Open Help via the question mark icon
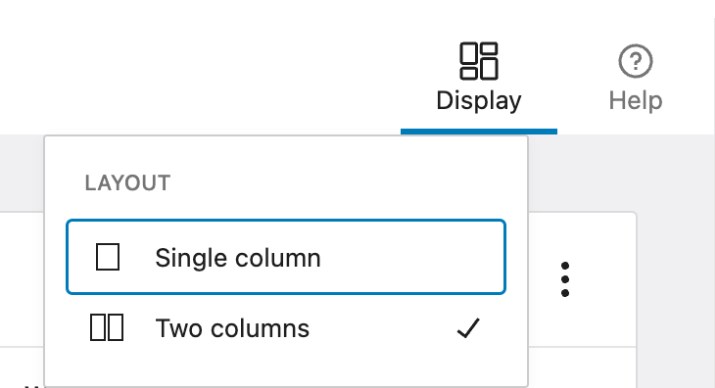Image resolution: width=715 pixels, height=388 pixels. (635, 61)
